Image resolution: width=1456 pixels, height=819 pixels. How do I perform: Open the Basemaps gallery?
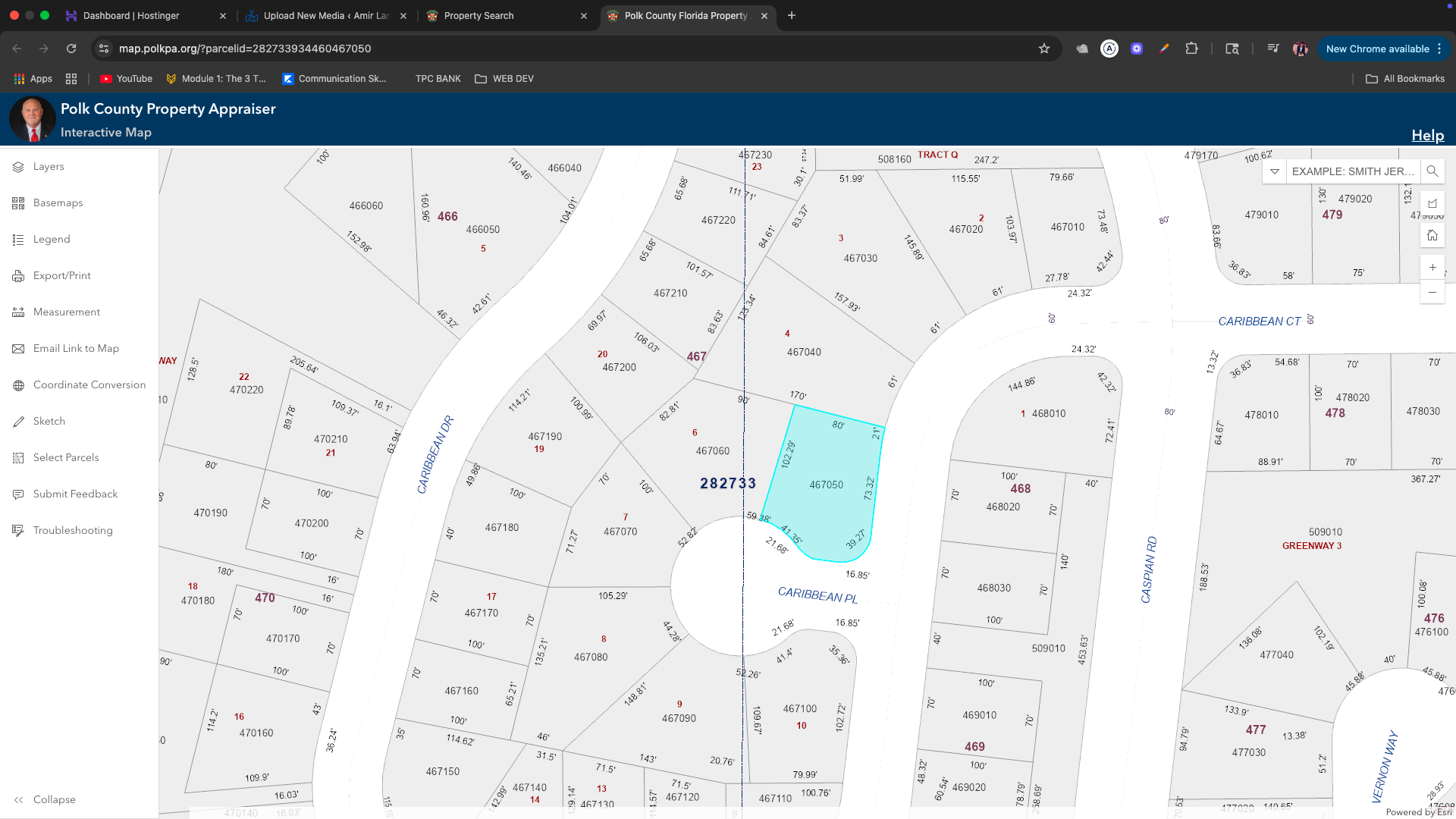click(x=58, y=203)
